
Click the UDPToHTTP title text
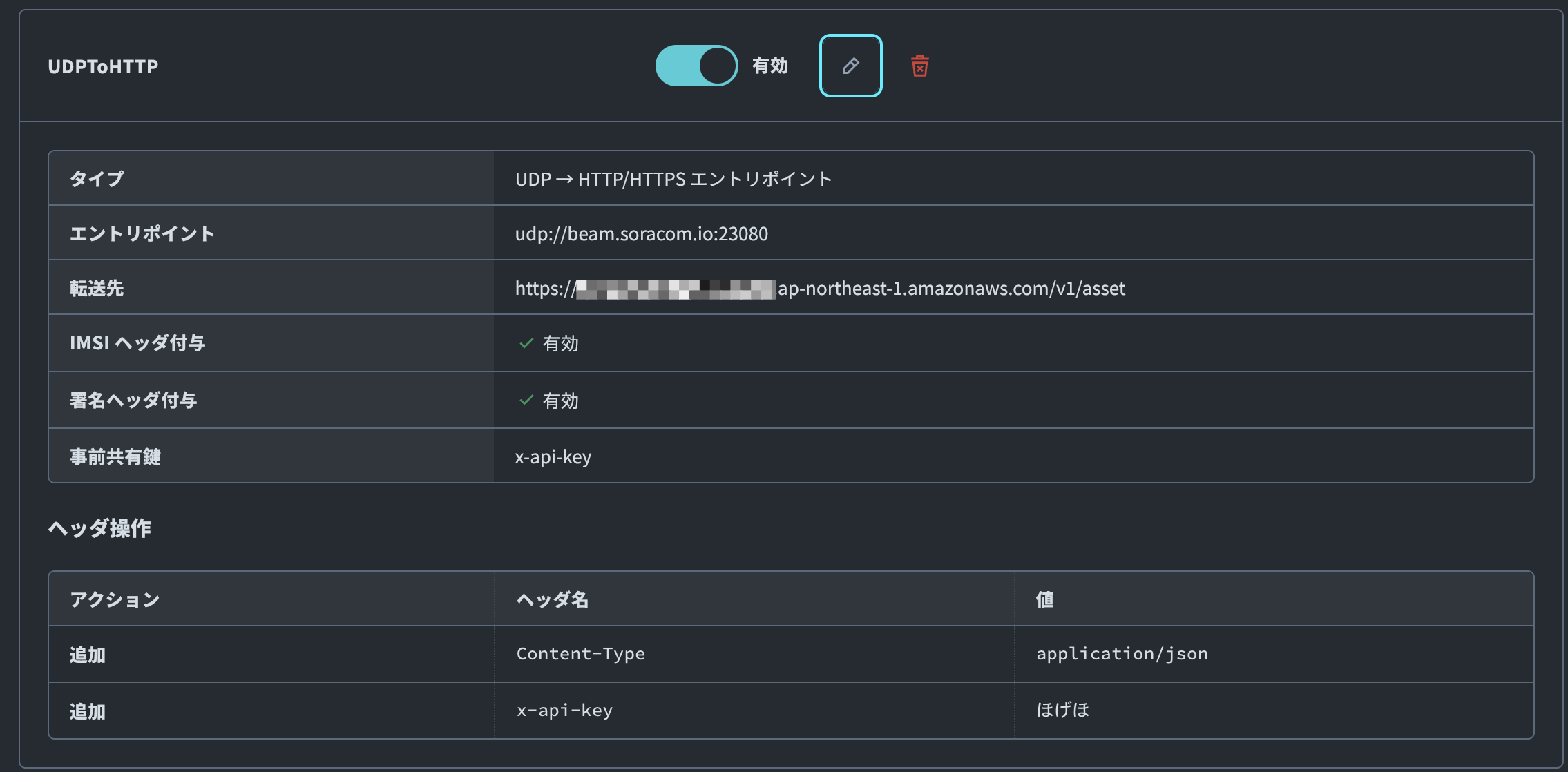103,66
